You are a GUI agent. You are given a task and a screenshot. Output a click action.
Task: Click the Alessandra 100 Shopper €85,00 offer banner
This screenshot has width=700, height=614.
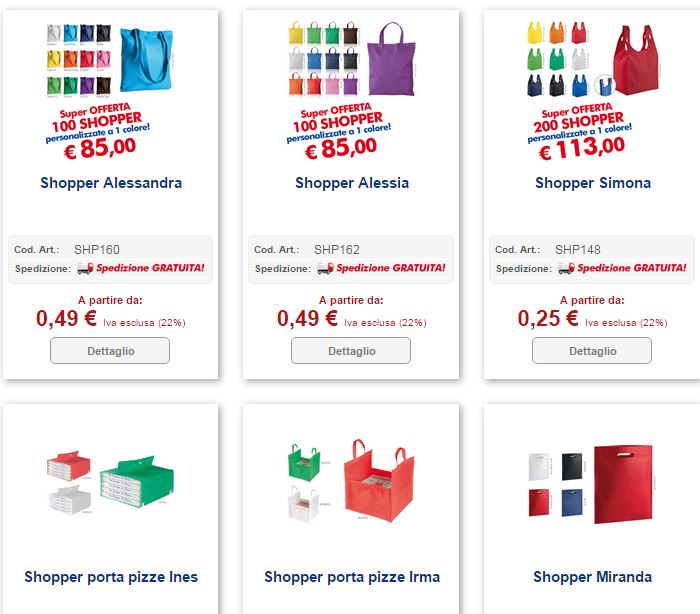coord(98,131)
